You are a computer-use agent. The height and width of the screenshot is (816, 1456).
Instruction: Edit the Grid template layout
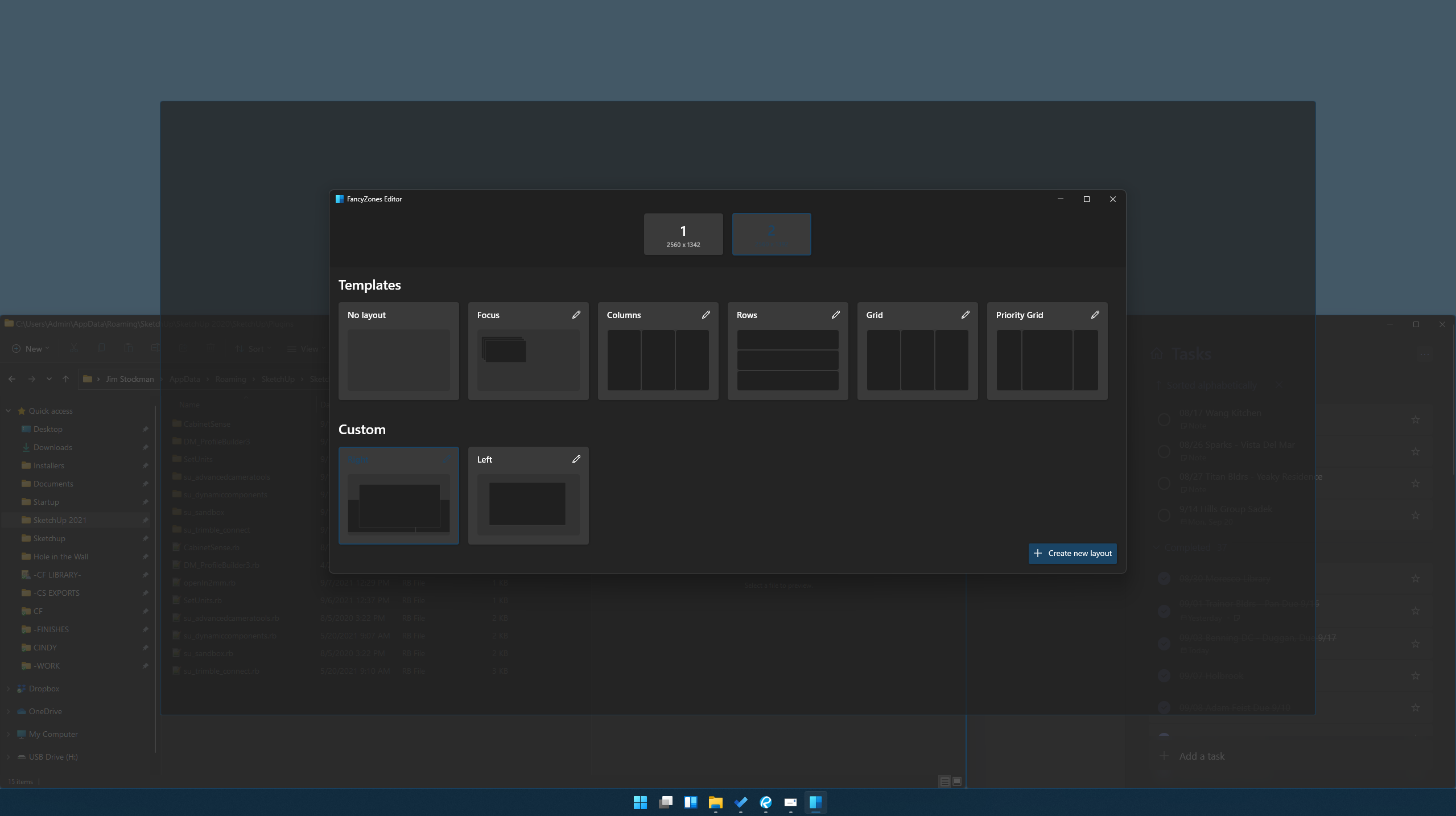click(x=965, y=314)
